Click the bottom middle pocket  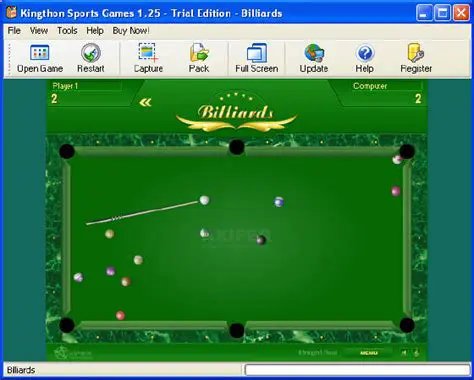pyautogui.click(x=237, y=330)
